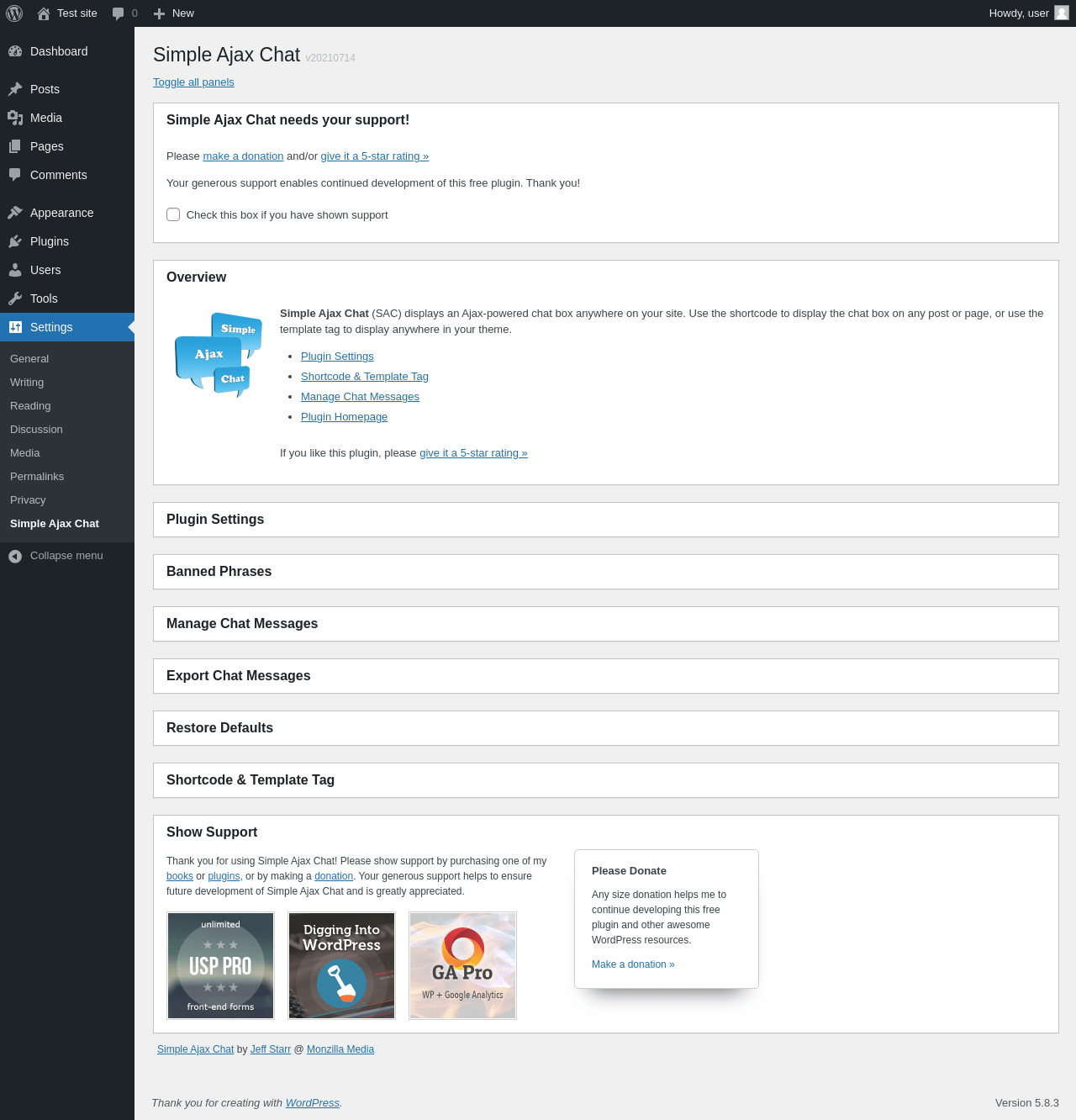The width and height of the screenshot is (1076, 1120).
Task: Expand the Plugin Settings panel
Action: coord(605,520)
